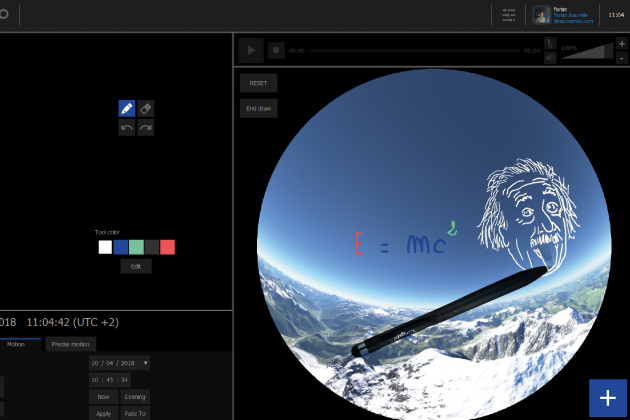
Task: Click the blue plus add button
Action: [x=608, y=398]
